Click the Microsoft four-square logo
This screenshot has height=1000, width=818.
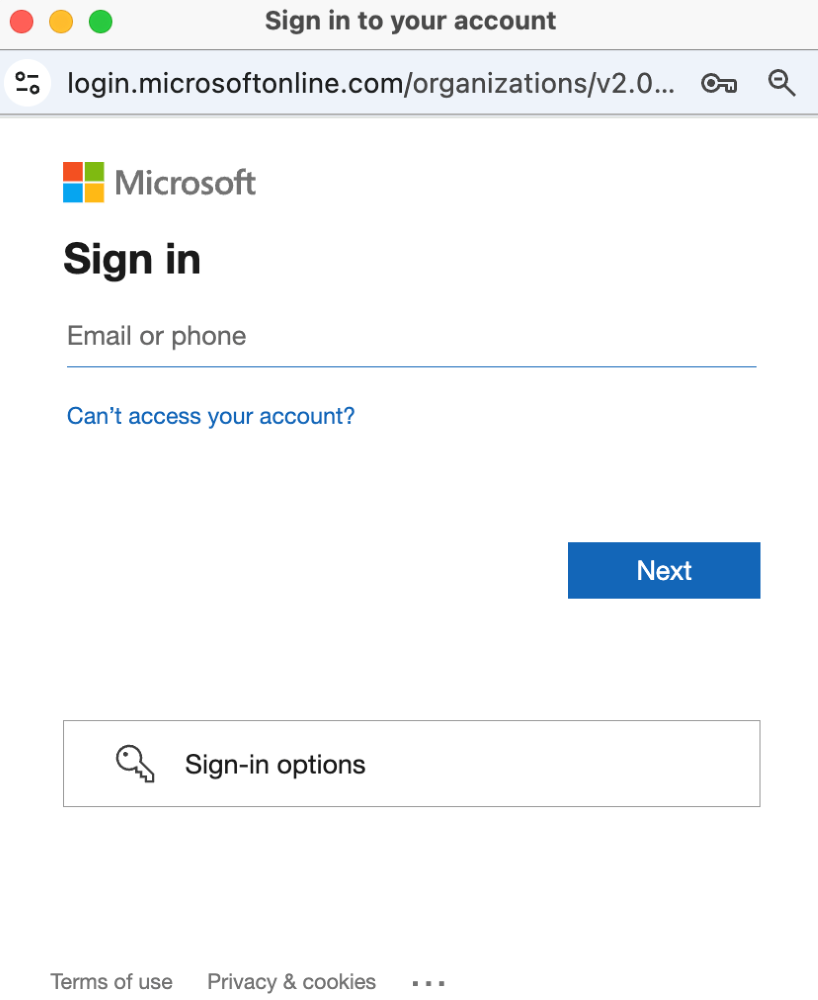pyautogui.click(x=84, y=182)
